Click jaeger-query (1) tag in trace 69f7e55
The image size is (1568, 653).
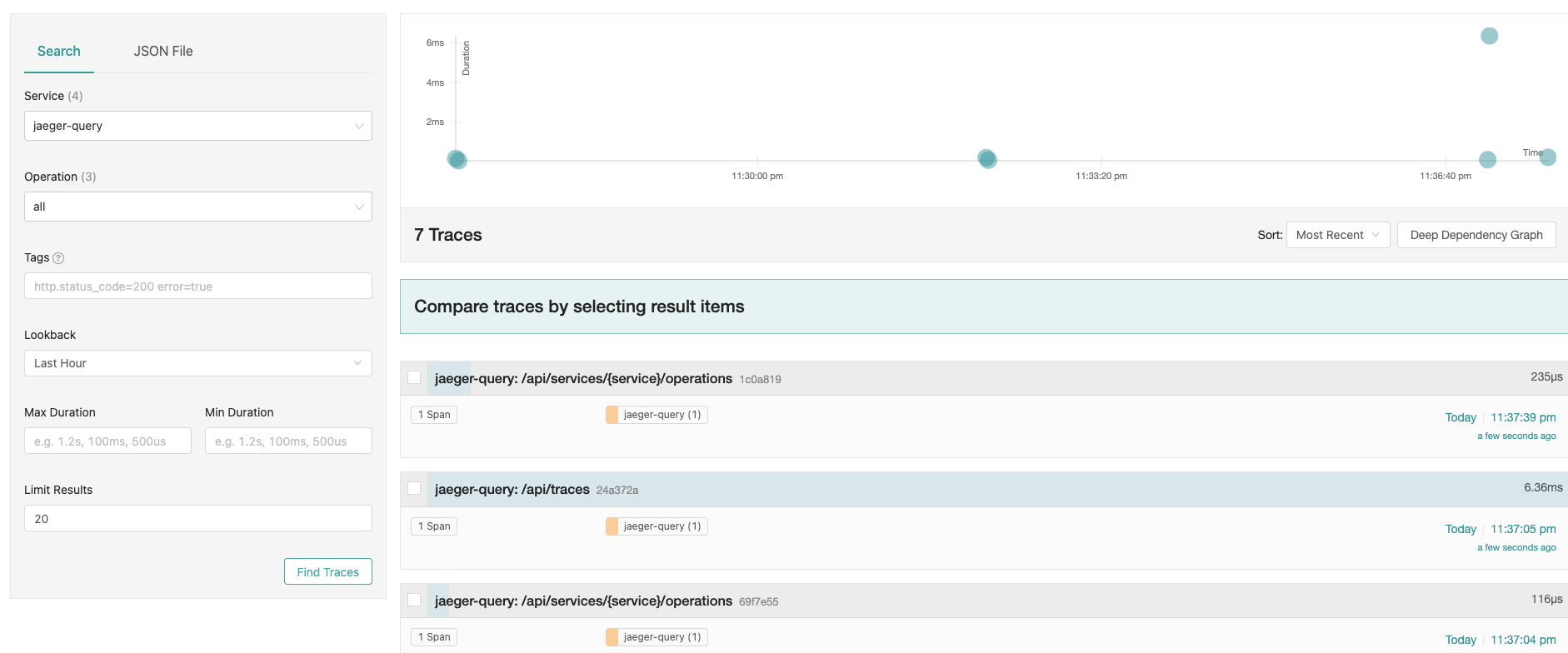click(x=657, y=637)
